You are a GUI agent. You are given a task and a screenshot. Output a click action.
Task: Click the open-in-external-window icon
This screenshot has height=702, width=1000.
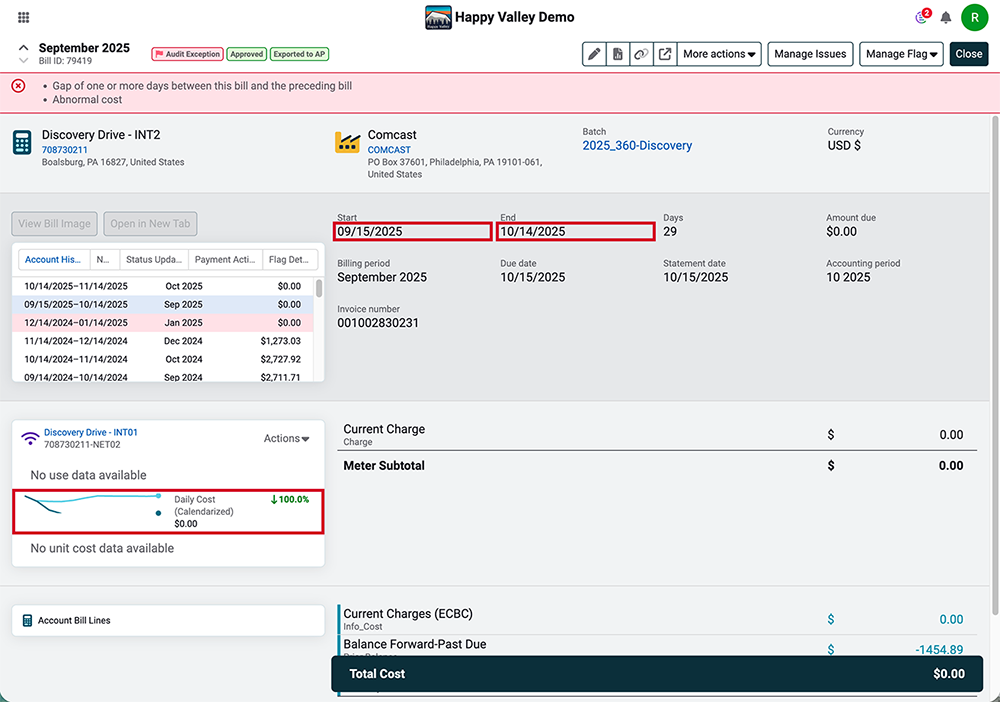tap(665, 54)
